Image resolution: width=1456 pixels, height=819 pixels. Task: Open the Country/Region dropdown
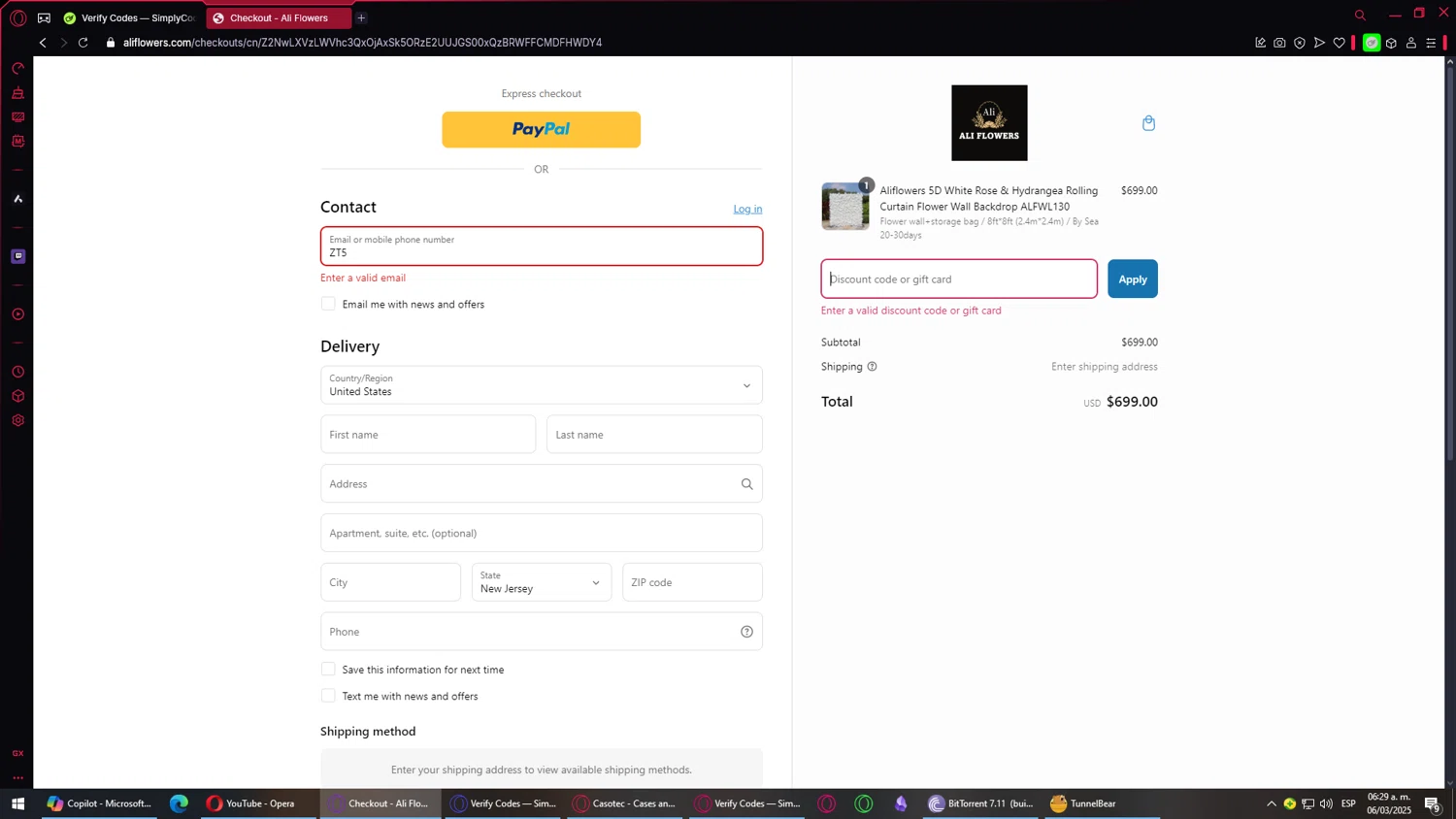tap(542, 385)
